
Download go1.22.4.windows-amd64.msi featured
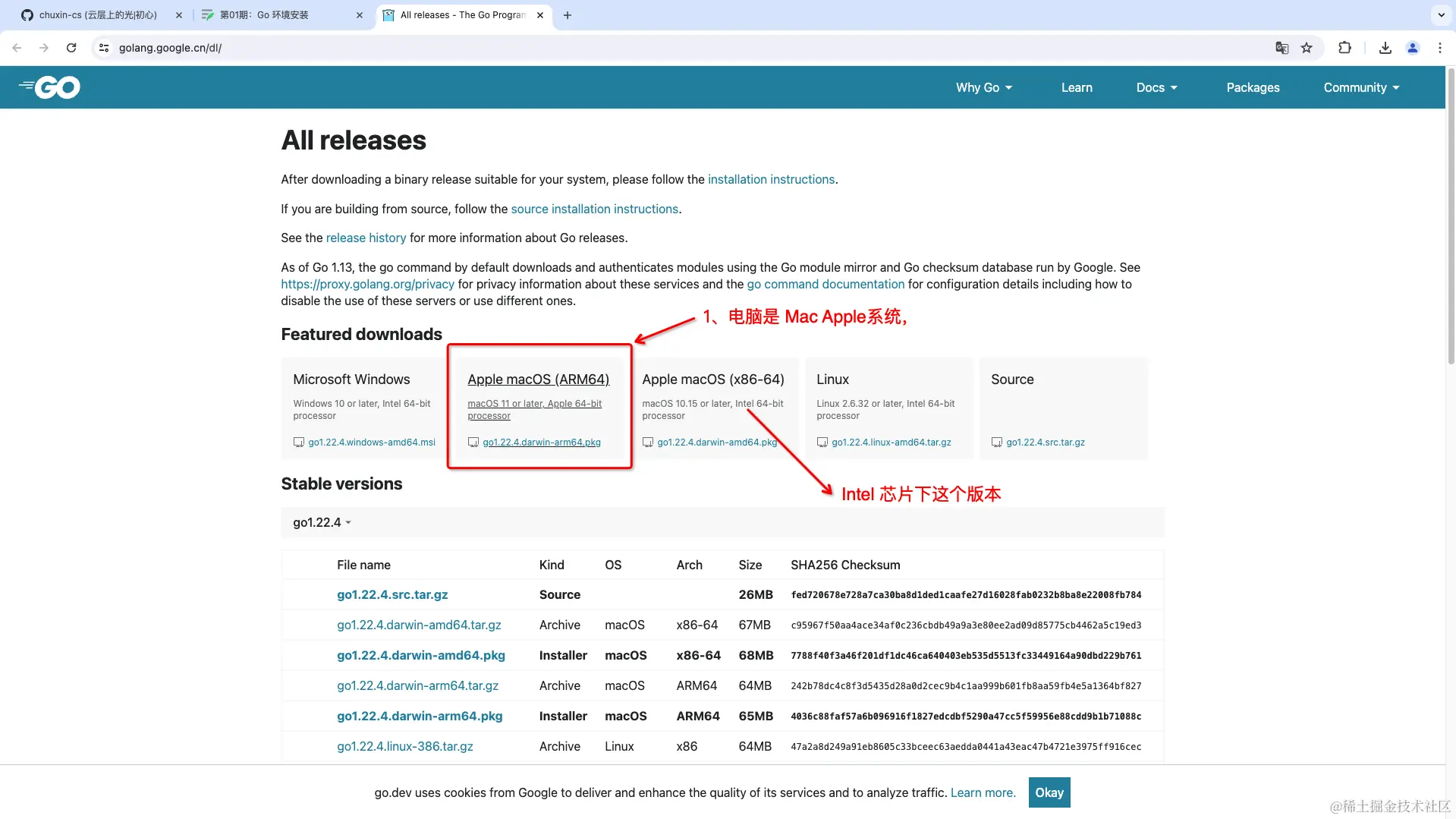click(372, 443)
